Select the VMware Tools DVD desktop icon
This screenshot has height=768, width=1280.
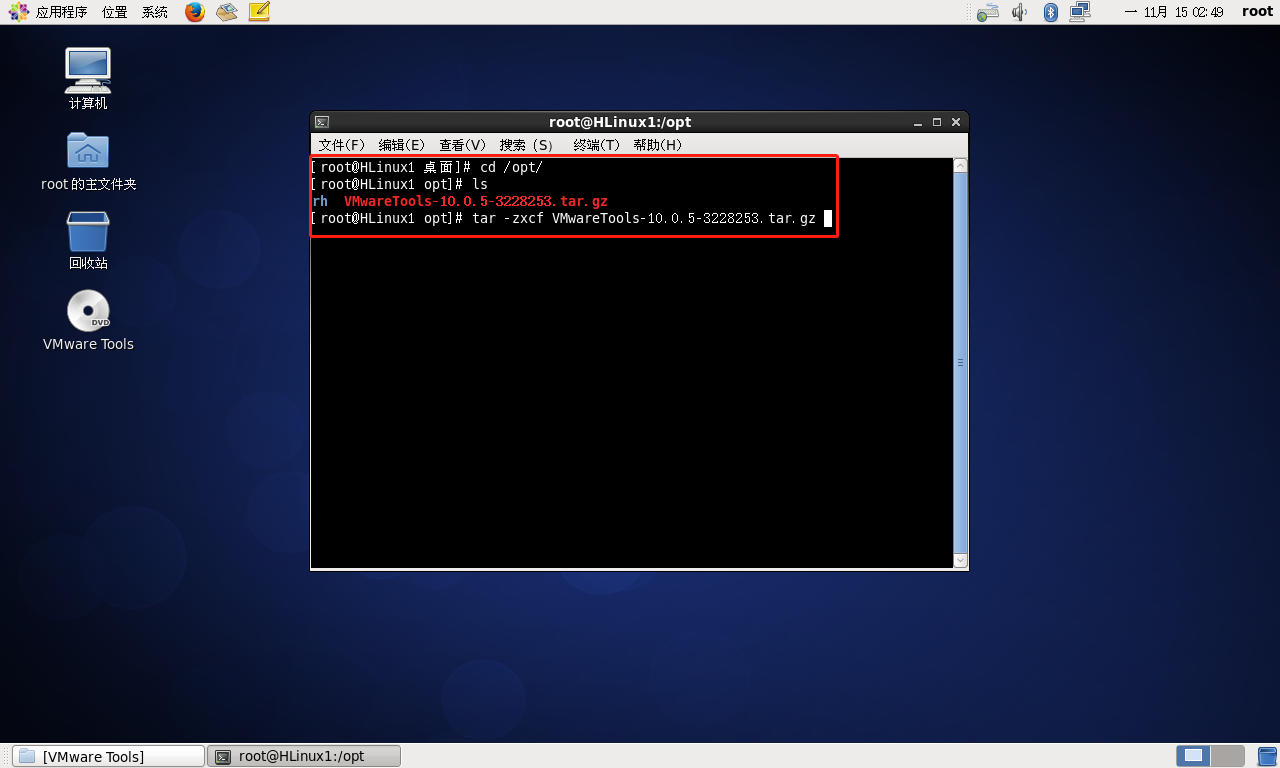pyautogui.click(x=88, y=320)
